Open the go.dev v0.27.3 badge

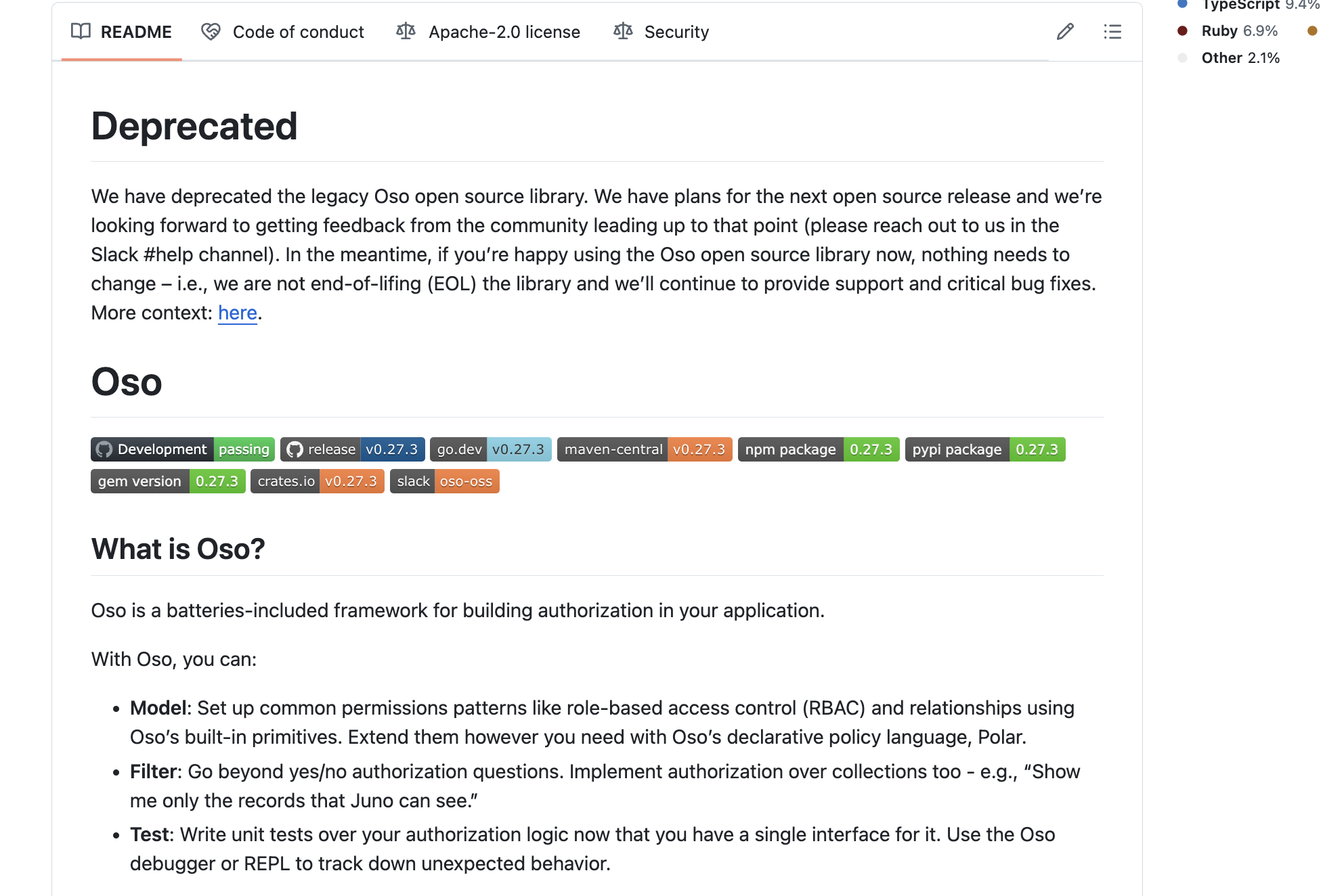pos(491,449)
